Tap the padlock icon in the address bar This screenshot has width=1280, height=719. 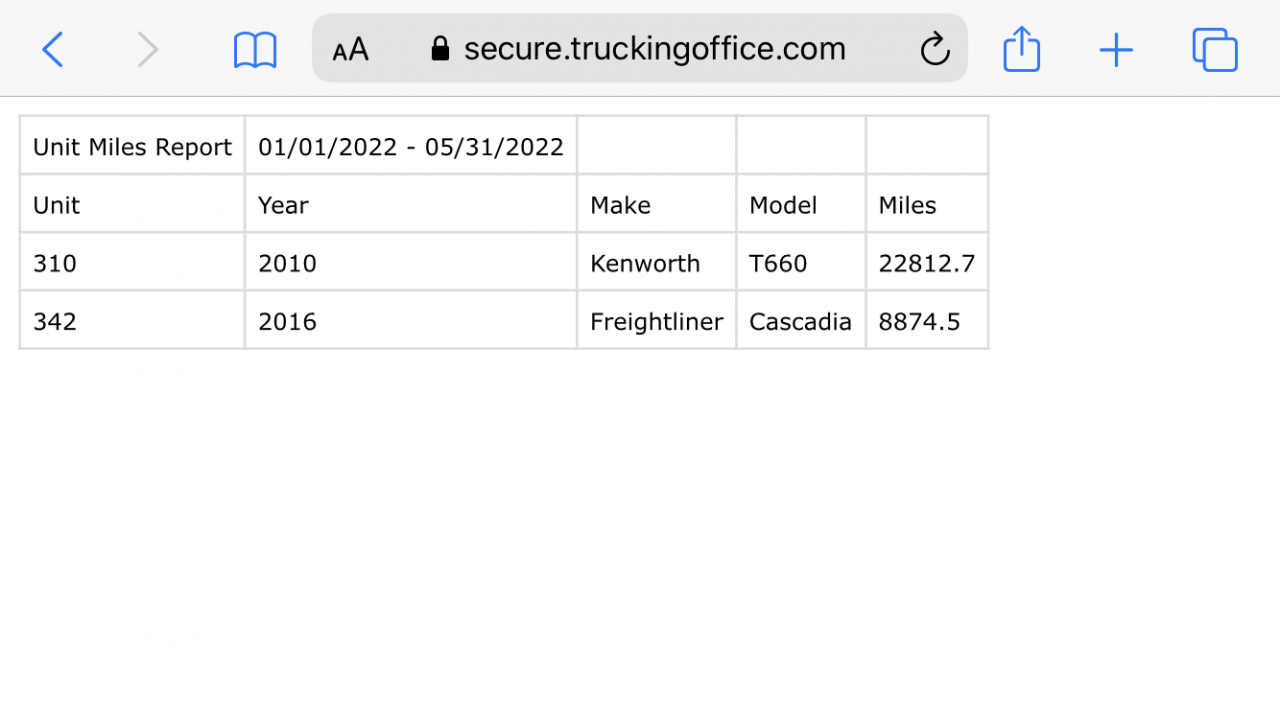click(440, 48)
